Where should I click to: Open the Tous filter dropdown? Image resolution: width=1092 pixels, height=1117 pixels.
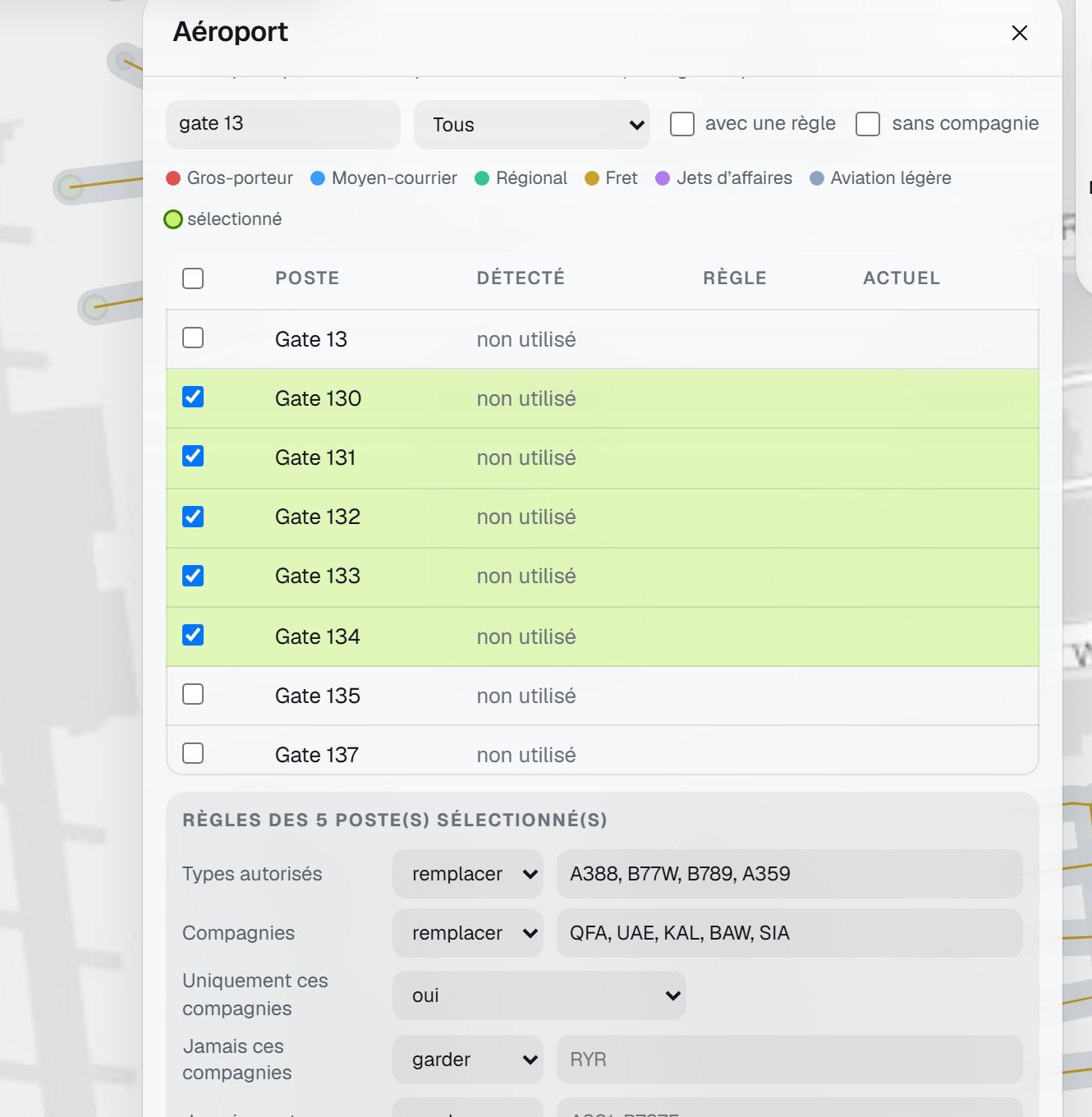532,125
